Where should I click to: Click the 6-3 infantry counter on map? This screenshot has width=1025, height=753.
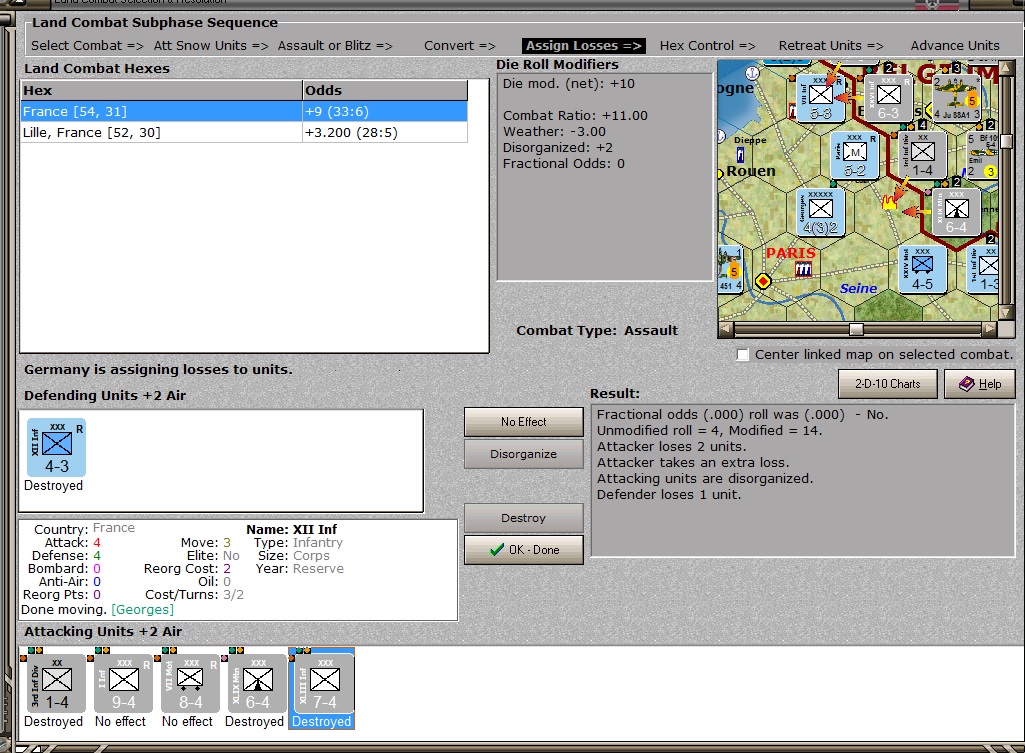point(888,98)
